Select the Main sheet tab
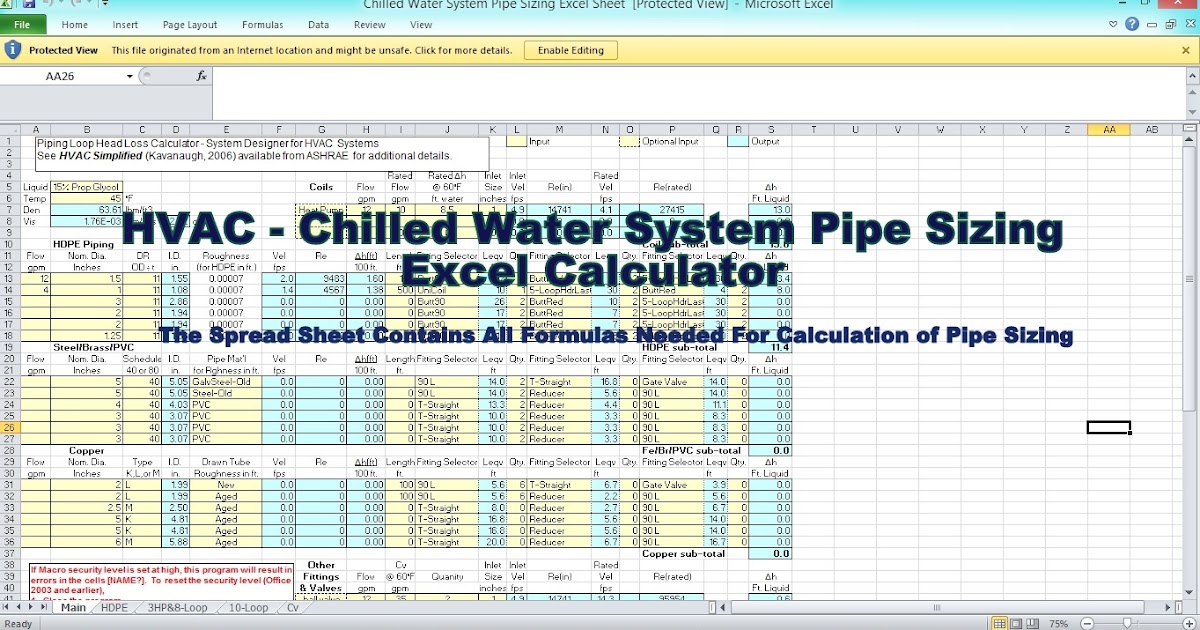The image size is (1200, 630). click(x=73, y=607)
